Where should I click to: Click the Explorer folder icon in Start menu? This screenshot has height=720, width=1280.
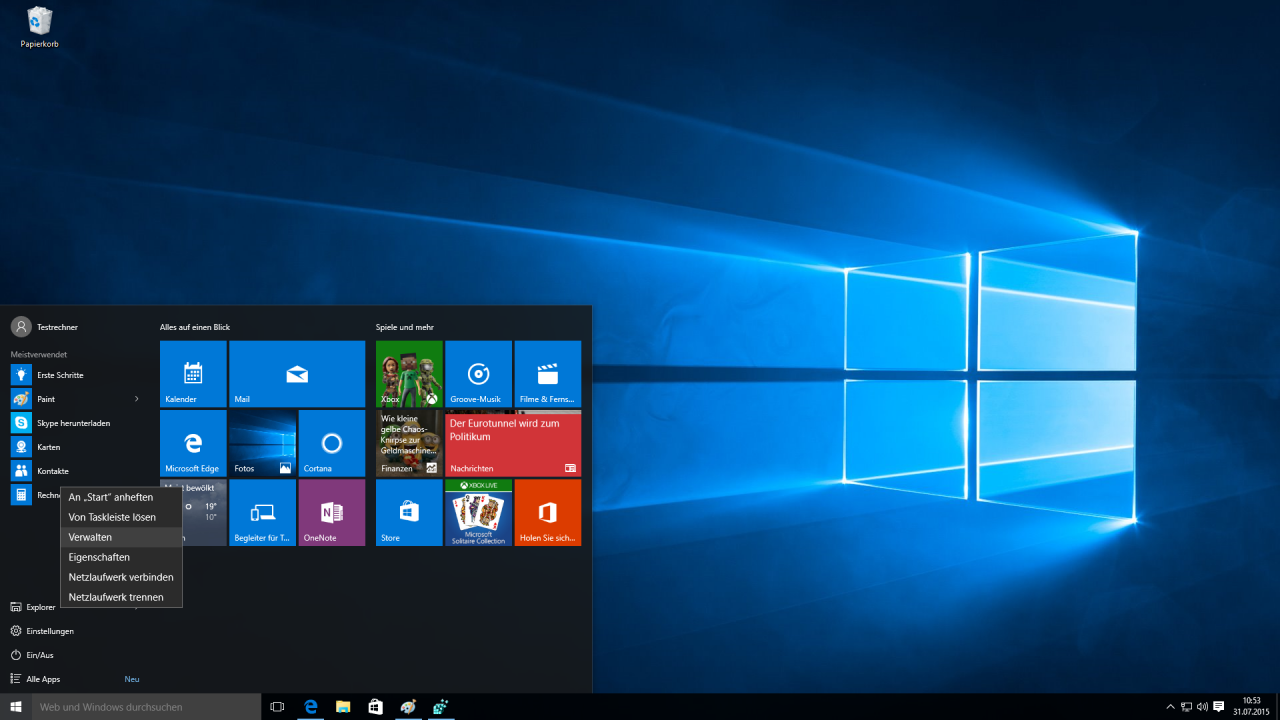click(x=16, y=607)
